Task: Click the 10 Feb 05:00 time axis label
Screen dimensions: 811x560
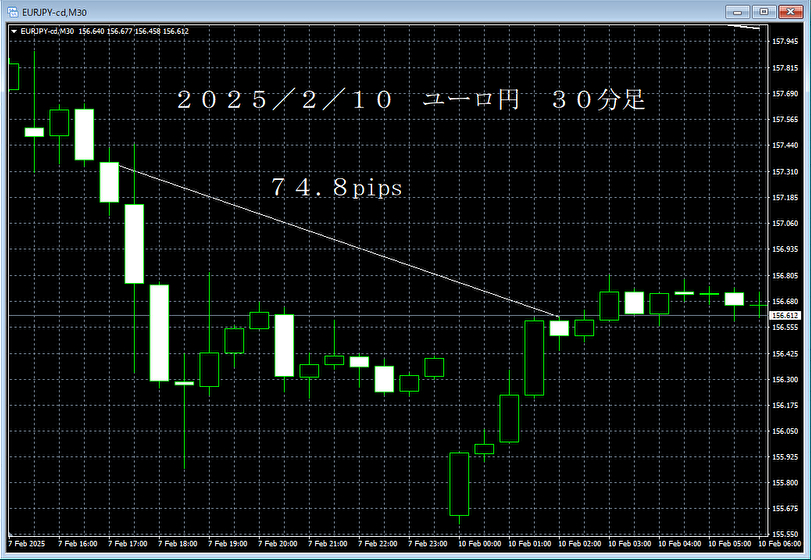Action: click(730, 544)
